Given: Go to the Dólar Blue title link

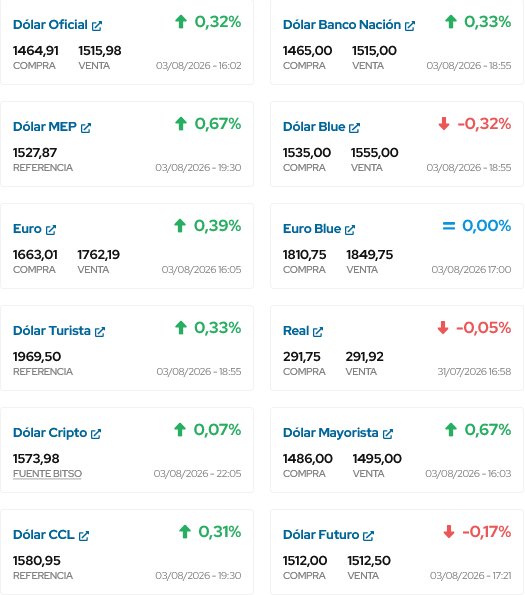Looking at the screenshot, I should 314,127.
